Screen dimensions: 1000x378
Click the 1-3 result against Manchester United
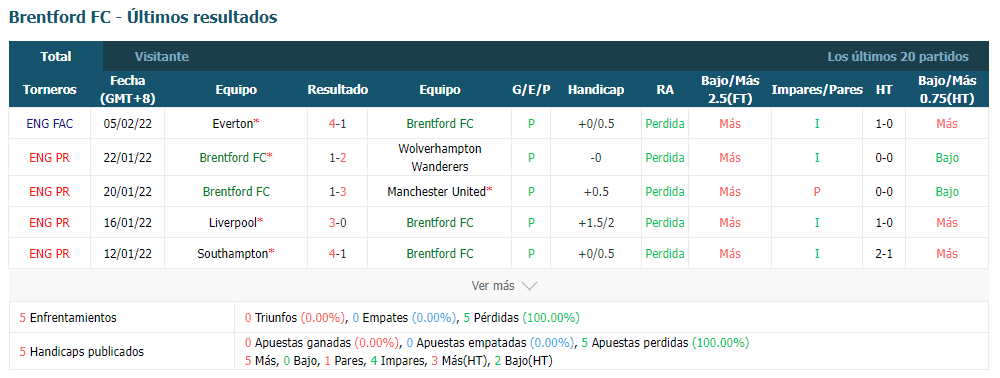(337, 191)
